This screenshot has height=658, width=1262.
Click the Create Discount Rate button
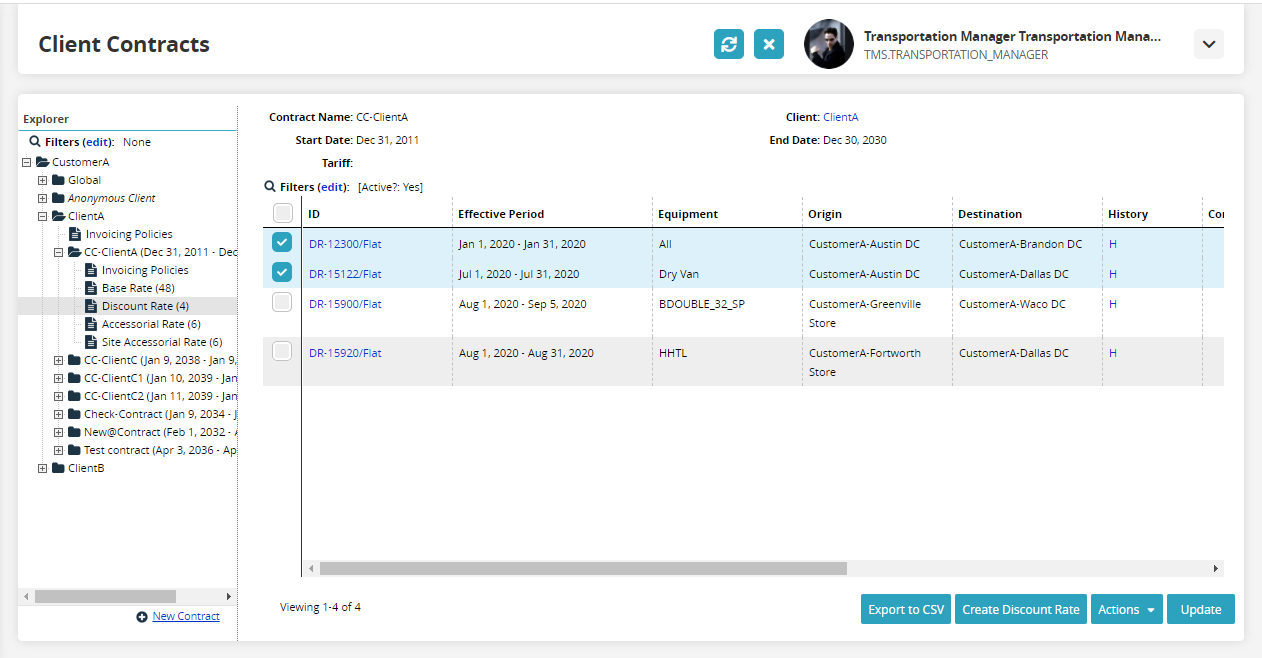(x=1020, y=609)
